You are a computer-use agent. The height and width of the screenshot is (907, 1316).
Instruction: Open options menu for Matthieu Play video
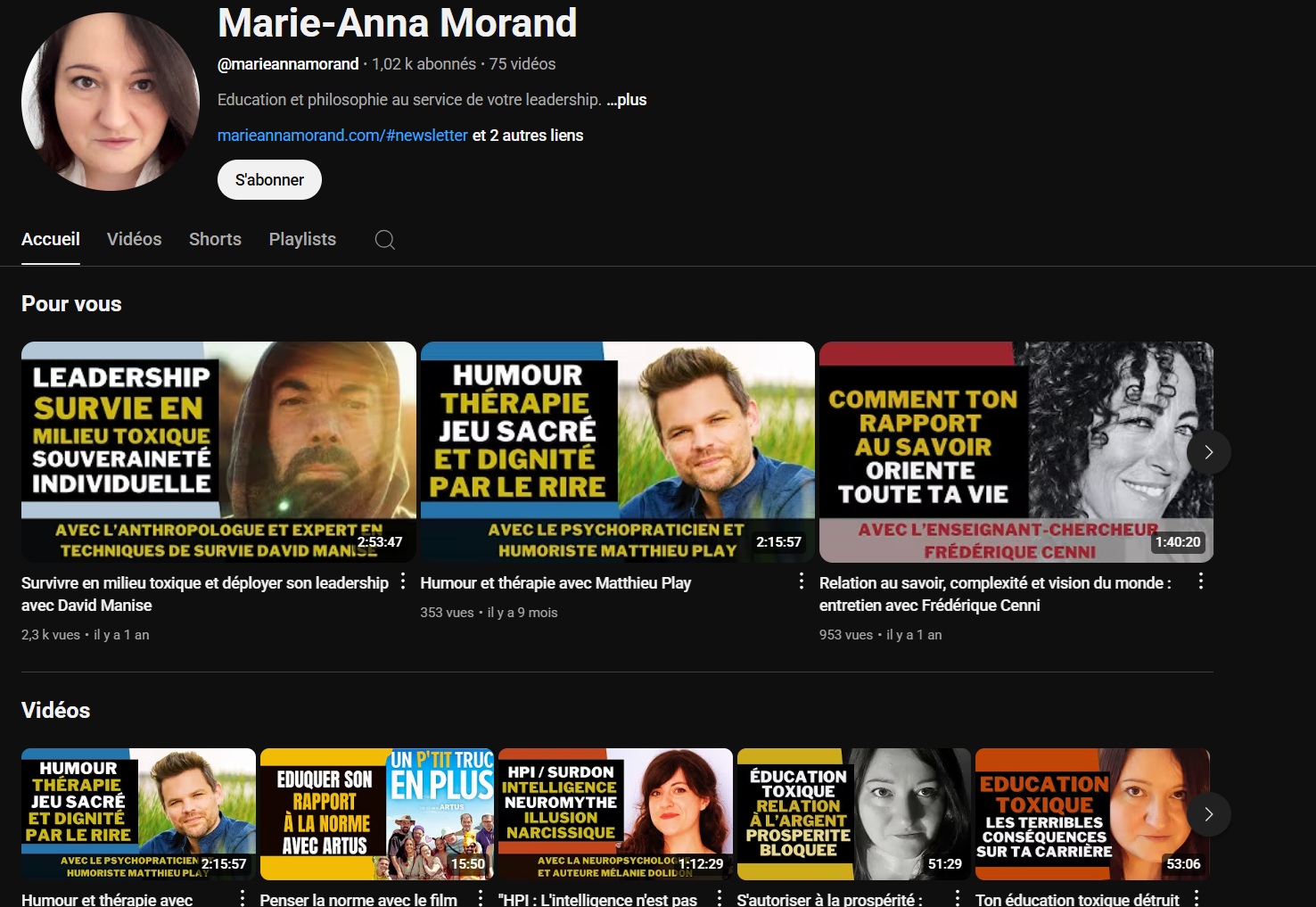pyautogui.click(x=802, y=581)
